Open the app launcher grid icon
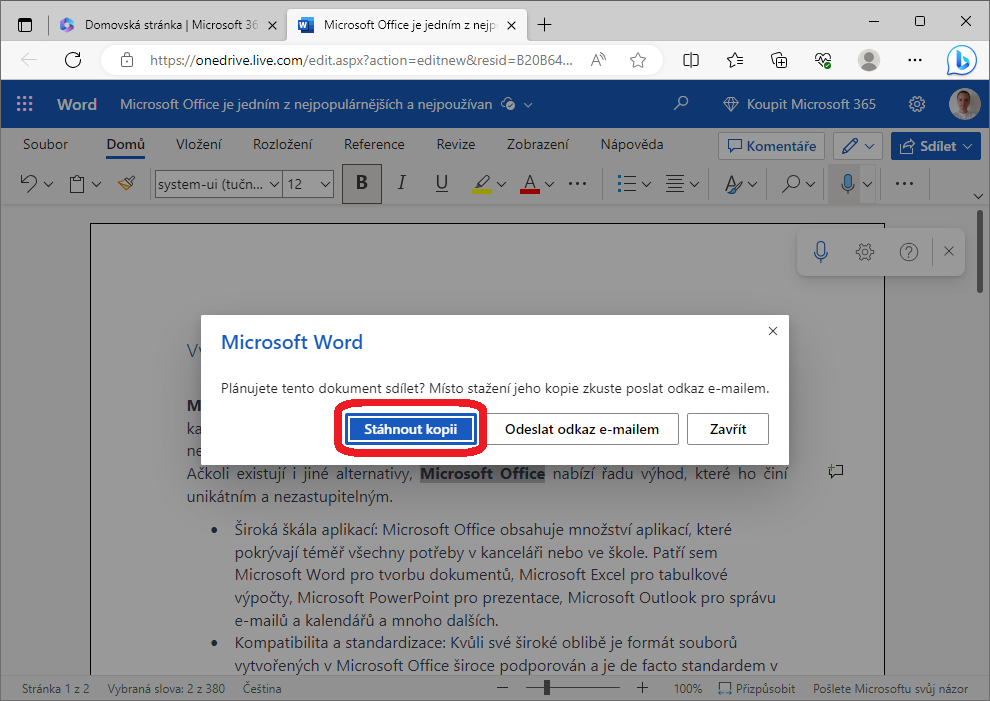This screenshot has height=701, width=990. (x=25, y=104)
